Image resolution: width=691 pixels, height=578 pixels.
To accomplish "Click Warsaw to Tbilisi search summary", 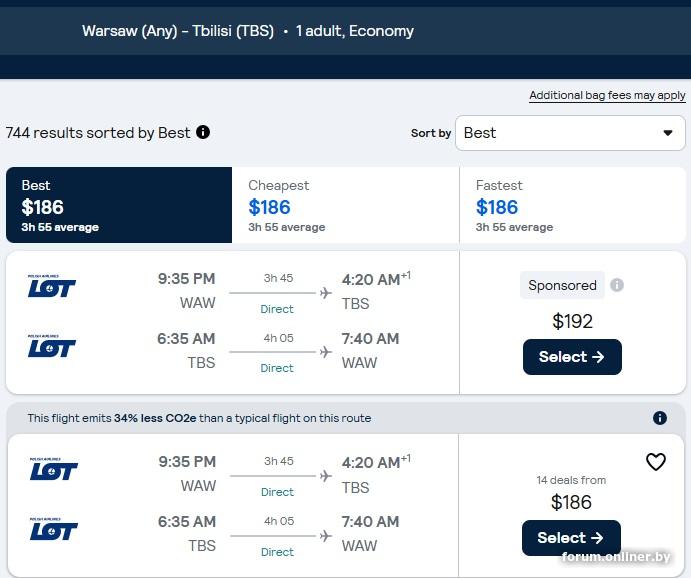I will 248,31.
